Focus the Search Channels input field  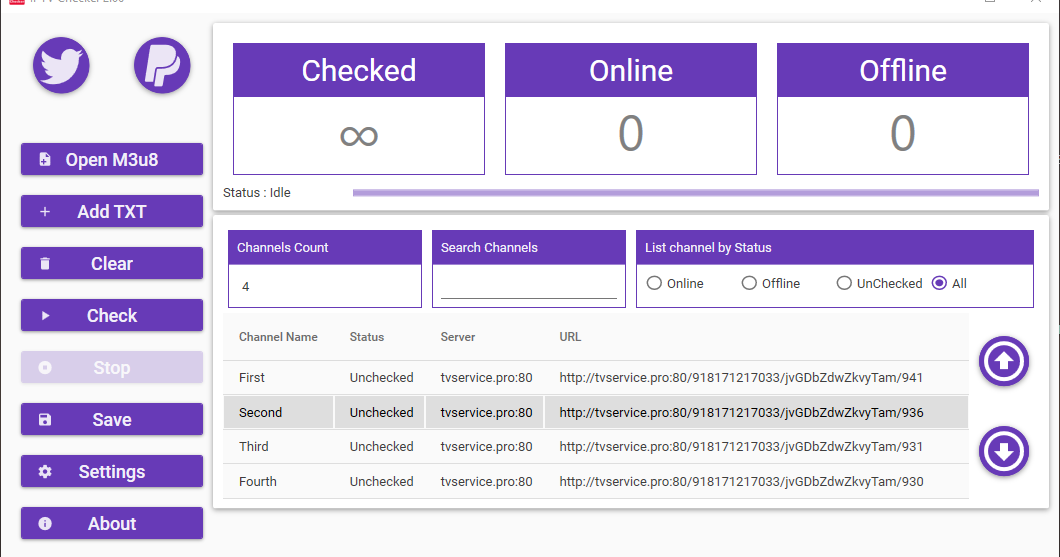[528, 287]
